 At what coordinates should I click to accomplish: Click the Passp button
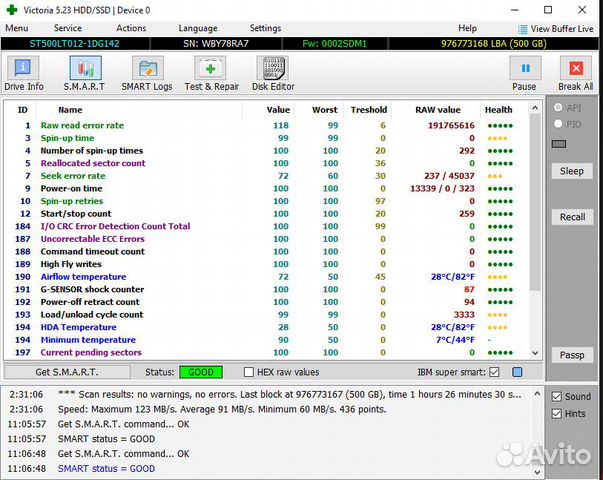point(572,355)
